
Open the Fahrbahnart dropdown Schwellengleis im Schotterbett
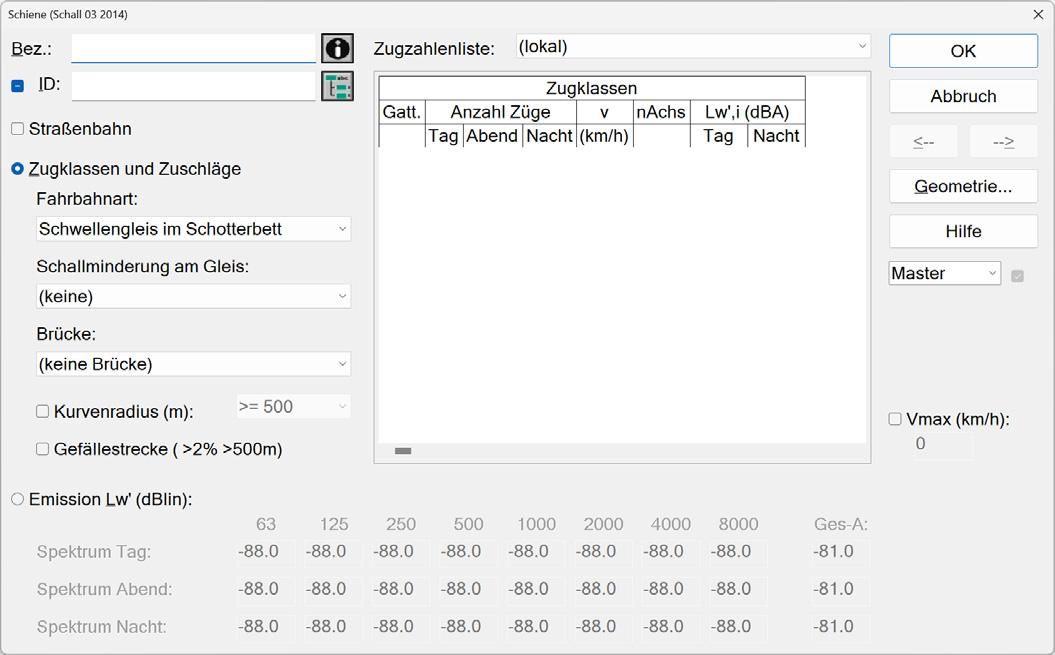point(193,229)
